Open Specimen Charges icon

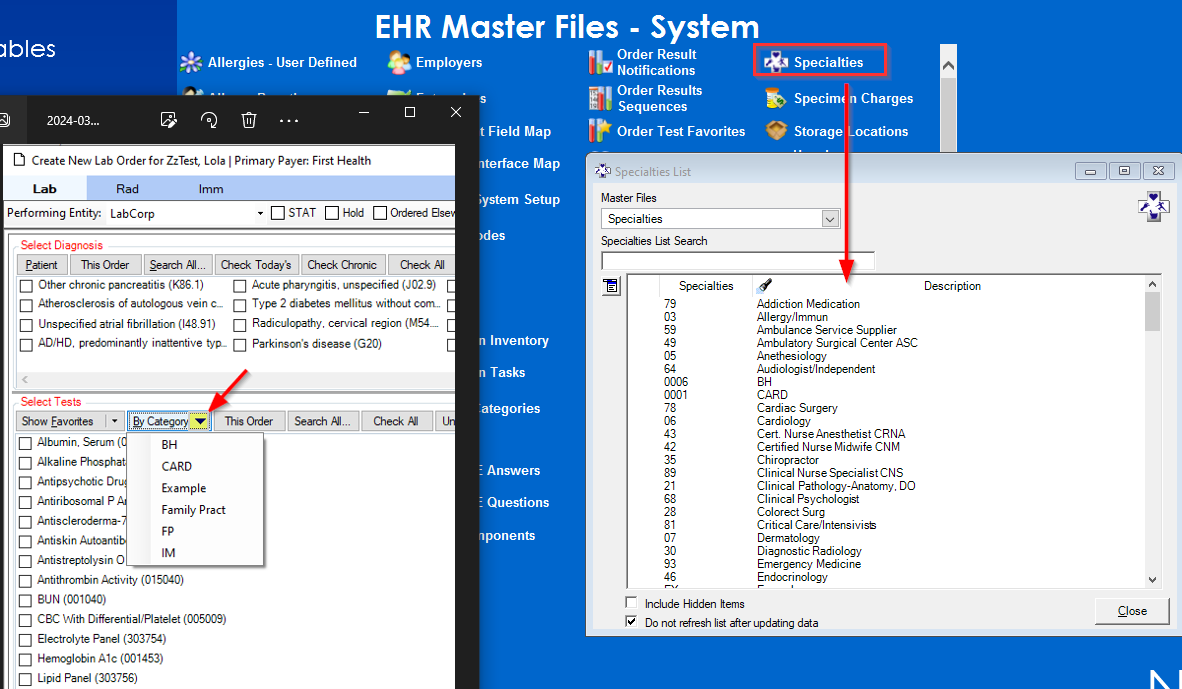pyautogui.click(x=776, y=99)
